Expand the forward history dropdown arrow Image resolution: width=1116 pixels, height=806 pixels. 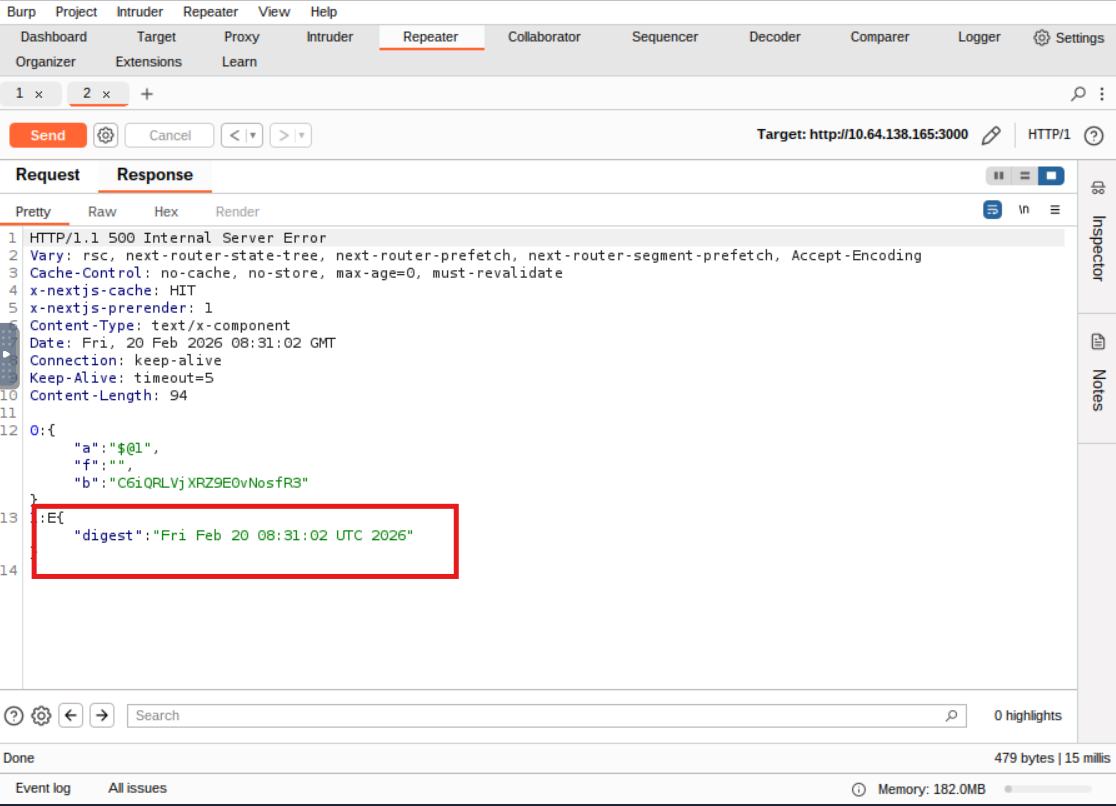coord(301,135)
